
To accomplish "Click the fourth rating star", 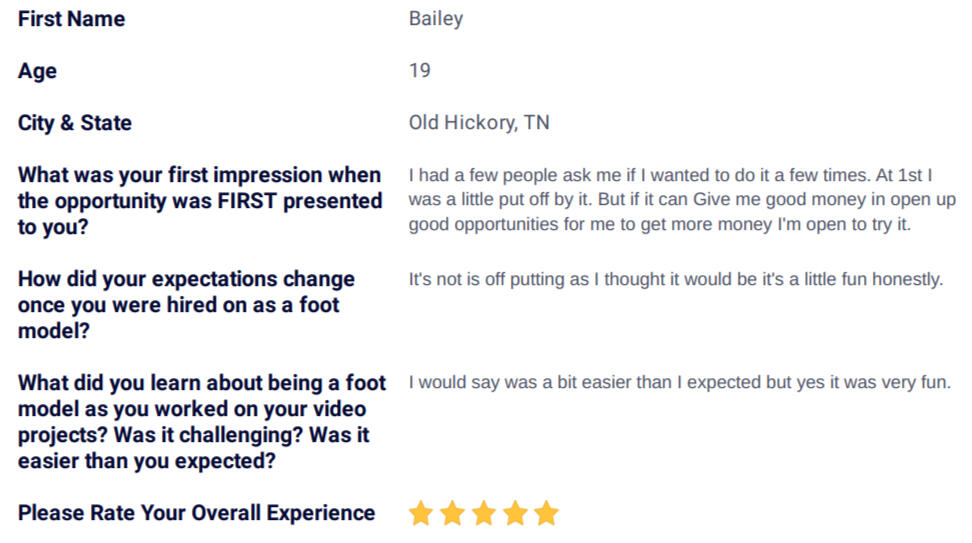I will (515, 513).
